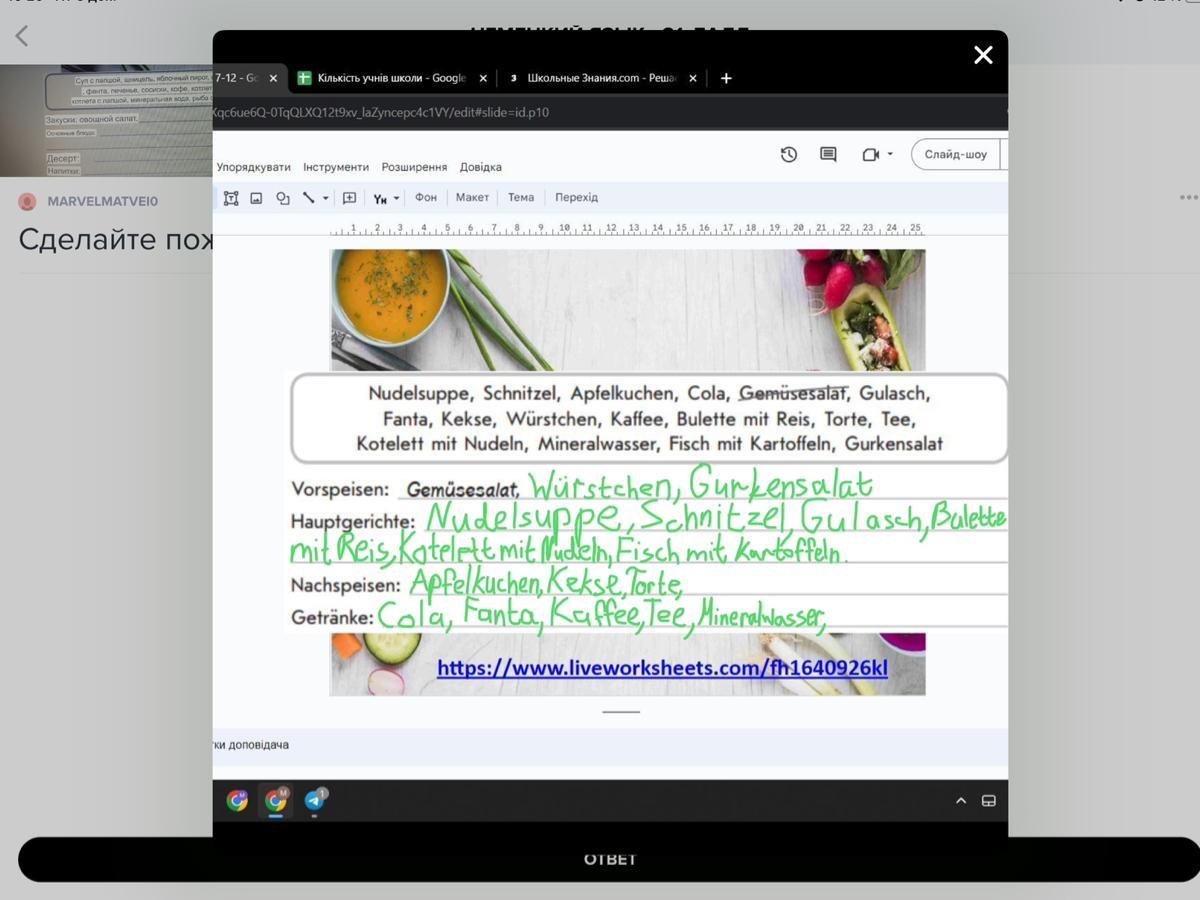Open the Упорядкувати menu
The width and height of the screenshot is (1200, 900).
(254, 167)
